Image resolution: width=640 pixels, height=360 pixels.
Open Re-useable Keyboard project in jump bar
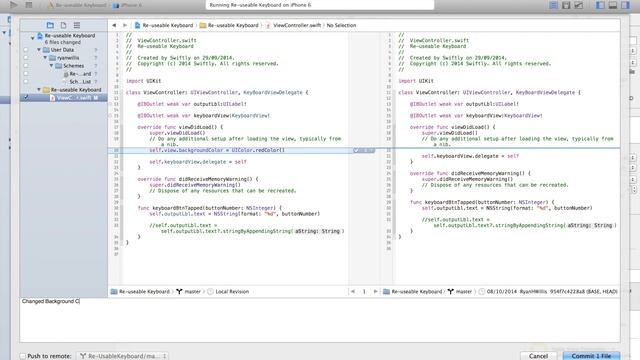tap(167, 25)
